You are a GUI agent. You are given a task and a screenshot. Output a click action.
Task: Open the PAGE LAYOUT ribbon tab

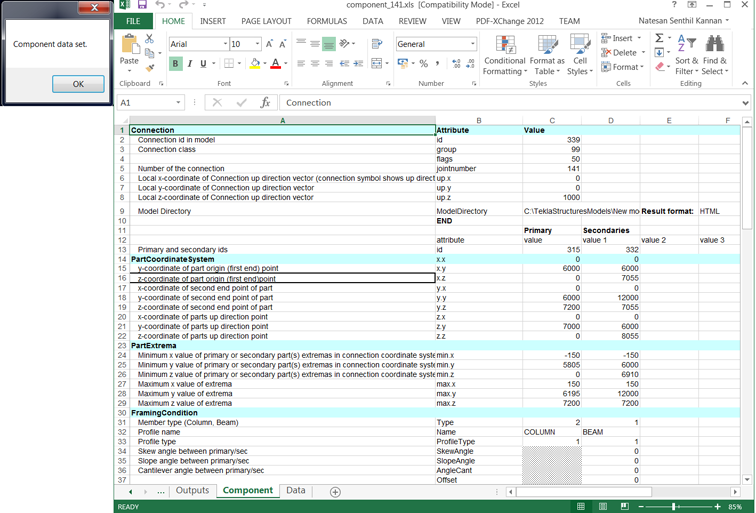(266, 21)
